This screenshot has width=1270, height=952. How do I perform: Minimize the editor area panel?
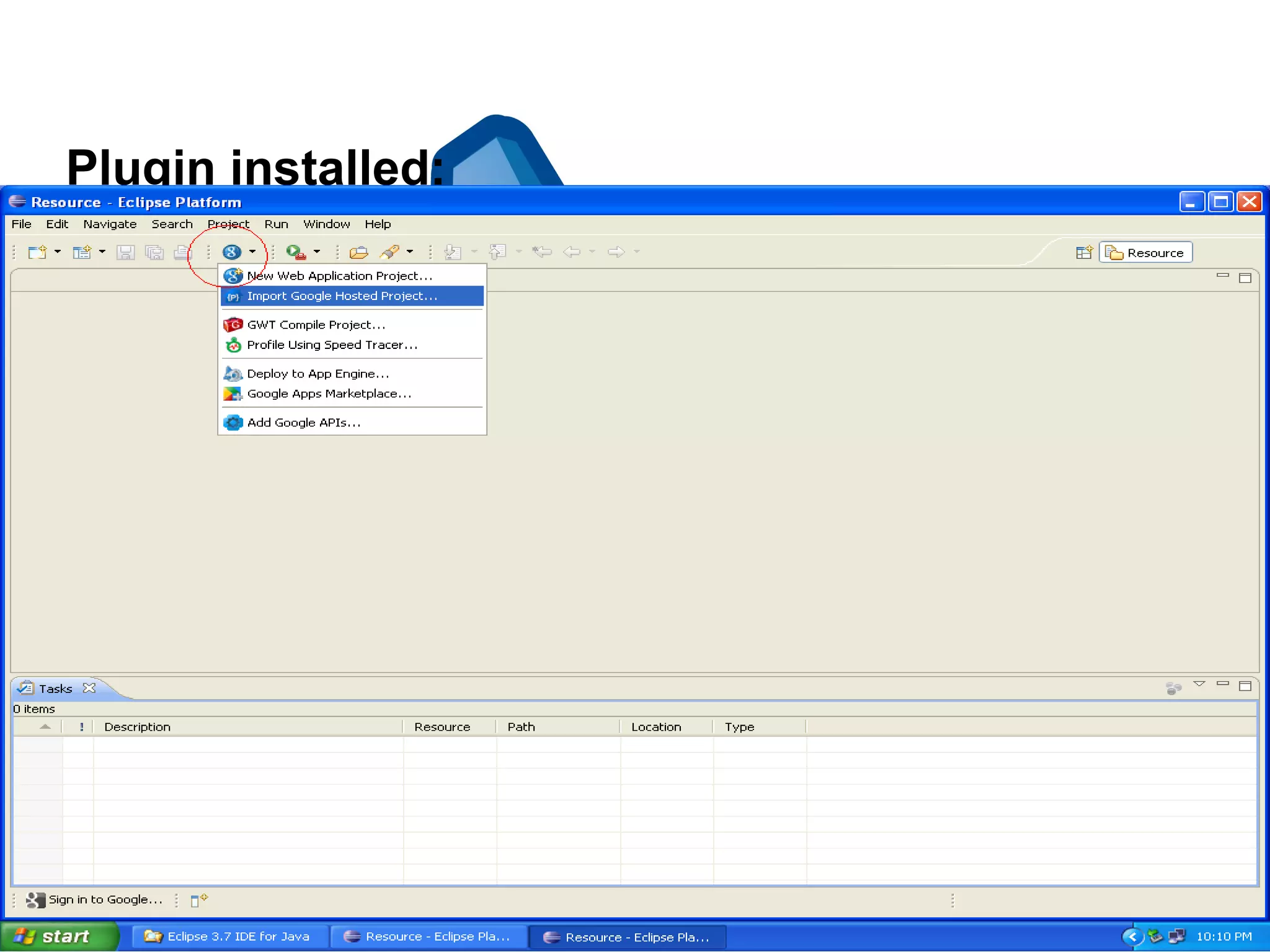[x=1222, y=276]
